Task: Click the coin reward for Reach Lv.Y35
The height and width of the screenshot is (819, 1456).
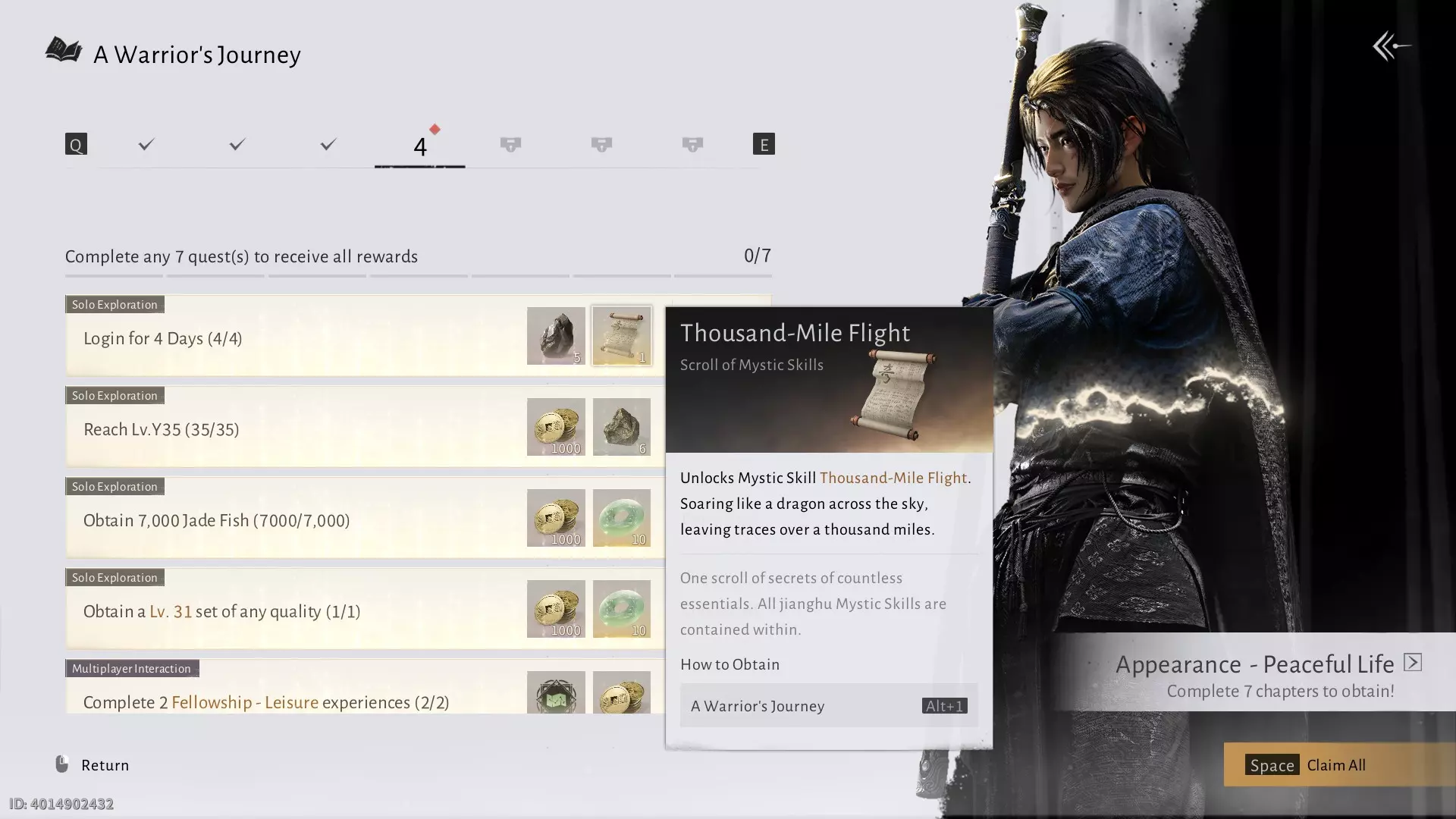Action: point(556,427)
